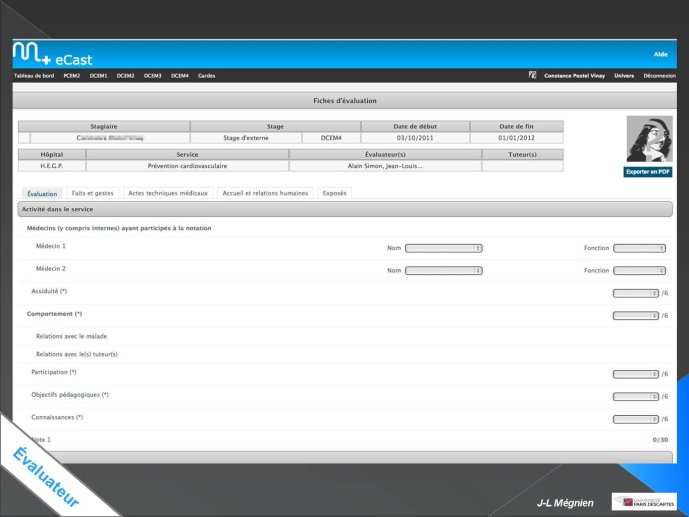Click the Évaluateur(s) column header
Viewport: 689px width, 517px height.
coord(385,155)
